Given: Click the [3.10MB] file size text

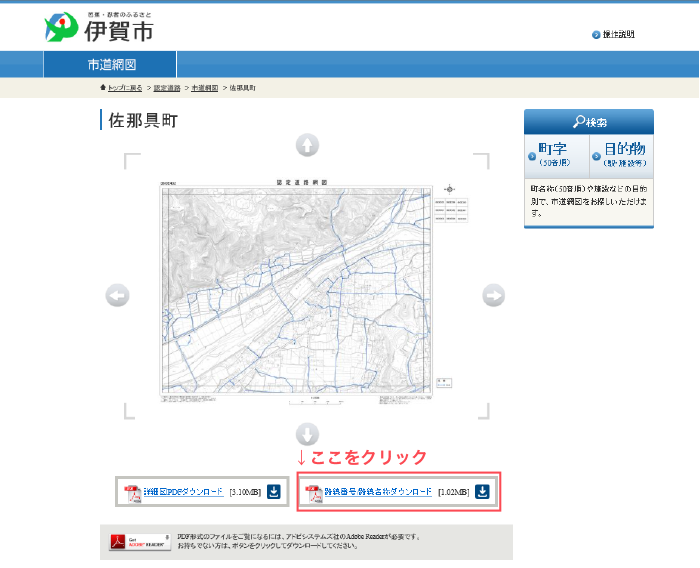Looking at the screenshot, I should (x=245, y=492).
